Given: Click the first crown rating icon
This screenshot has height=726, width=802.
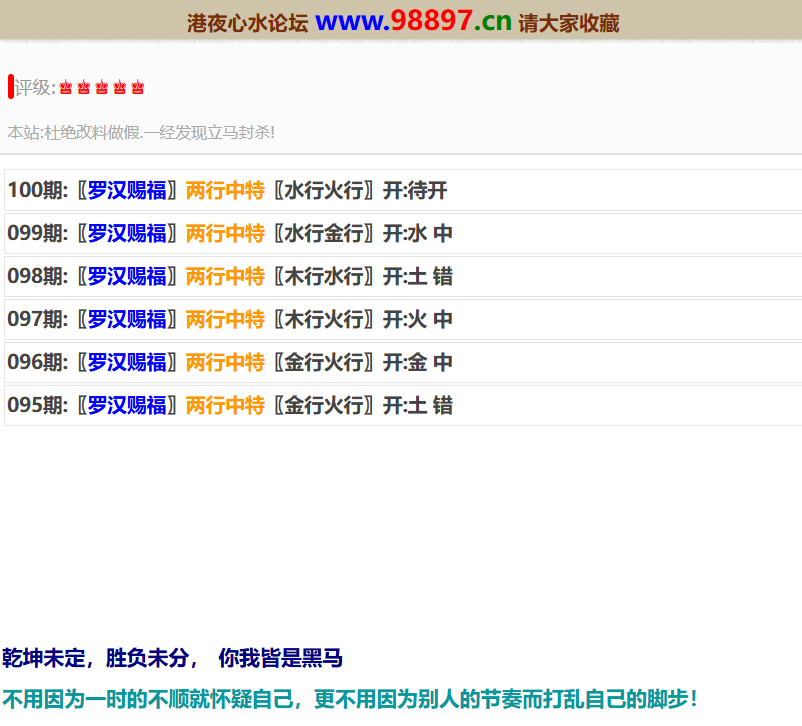Looking at the screenshot, I should pos(66,88).
